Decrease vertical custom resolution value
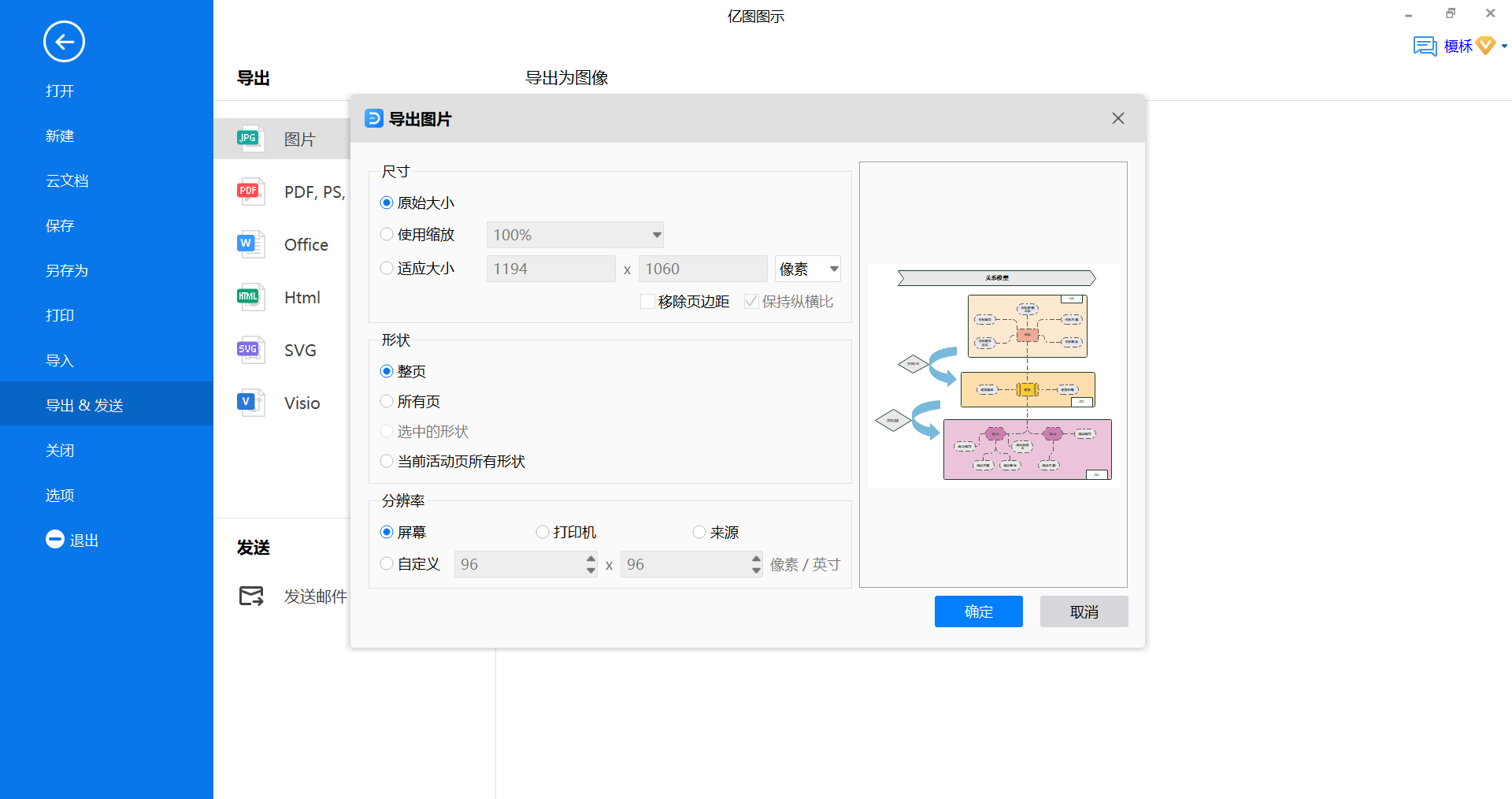 click(757, 570)
